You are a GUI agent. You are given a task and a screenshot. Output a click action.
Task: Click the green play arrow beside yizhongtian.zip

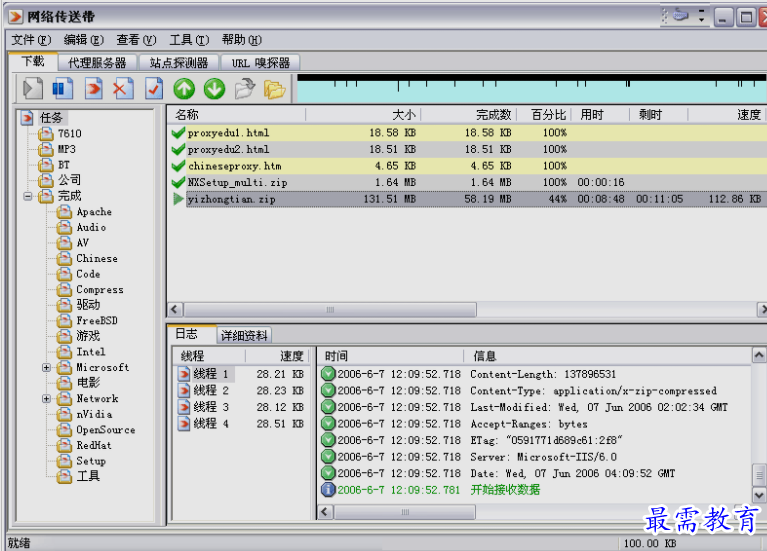[179, 199]
